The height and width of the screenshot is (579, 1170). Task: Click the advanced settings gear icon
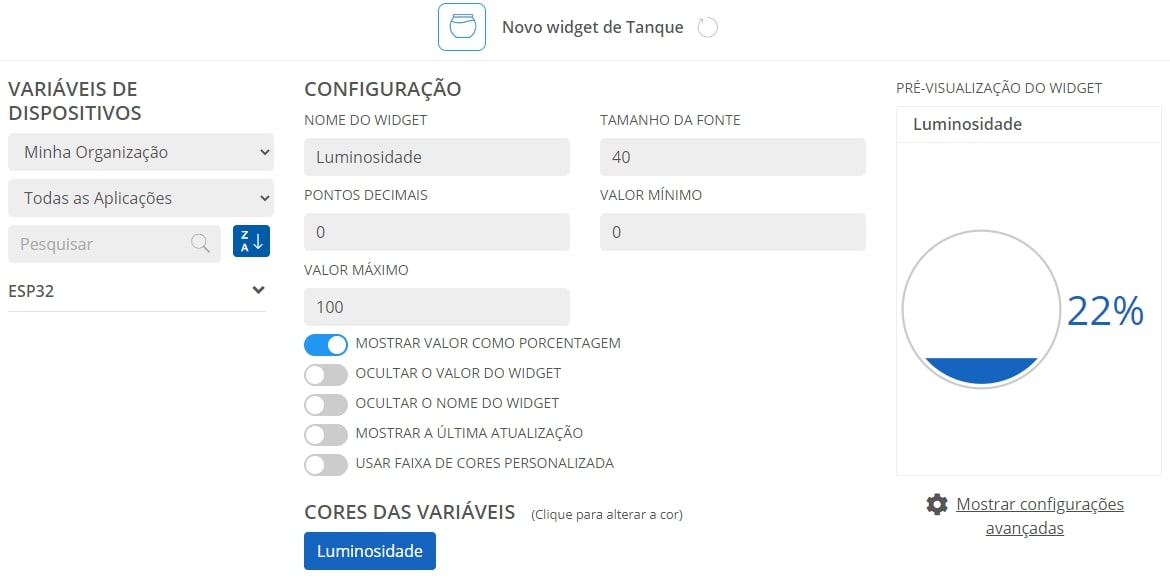click(x=936, y=504)
